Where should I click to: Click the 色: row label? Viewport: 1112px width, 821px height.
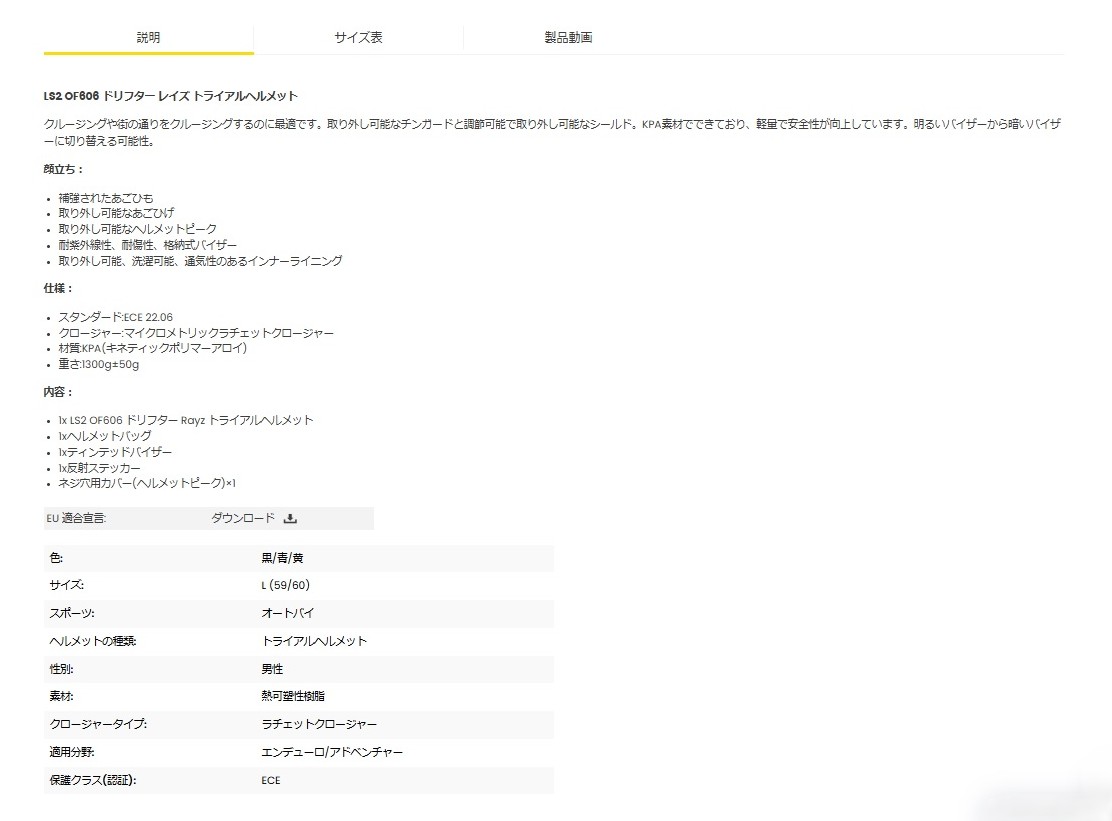pyautogui.click(x=56, y=558)
